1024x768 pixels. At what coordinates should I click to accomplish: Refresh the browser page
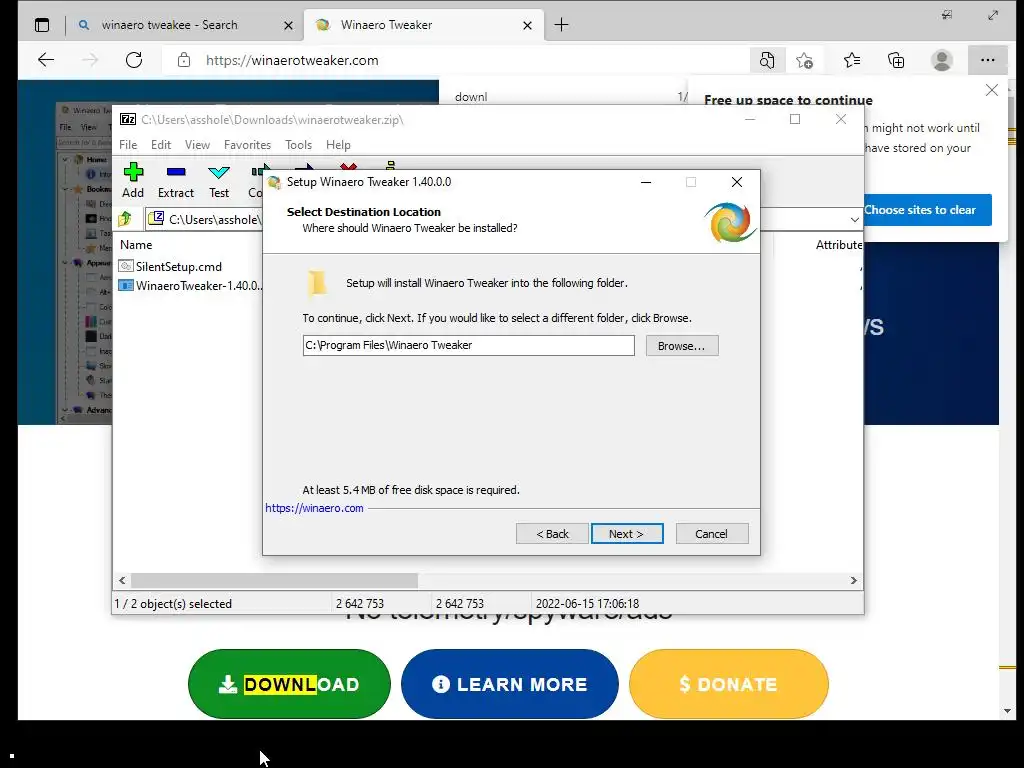134,60
